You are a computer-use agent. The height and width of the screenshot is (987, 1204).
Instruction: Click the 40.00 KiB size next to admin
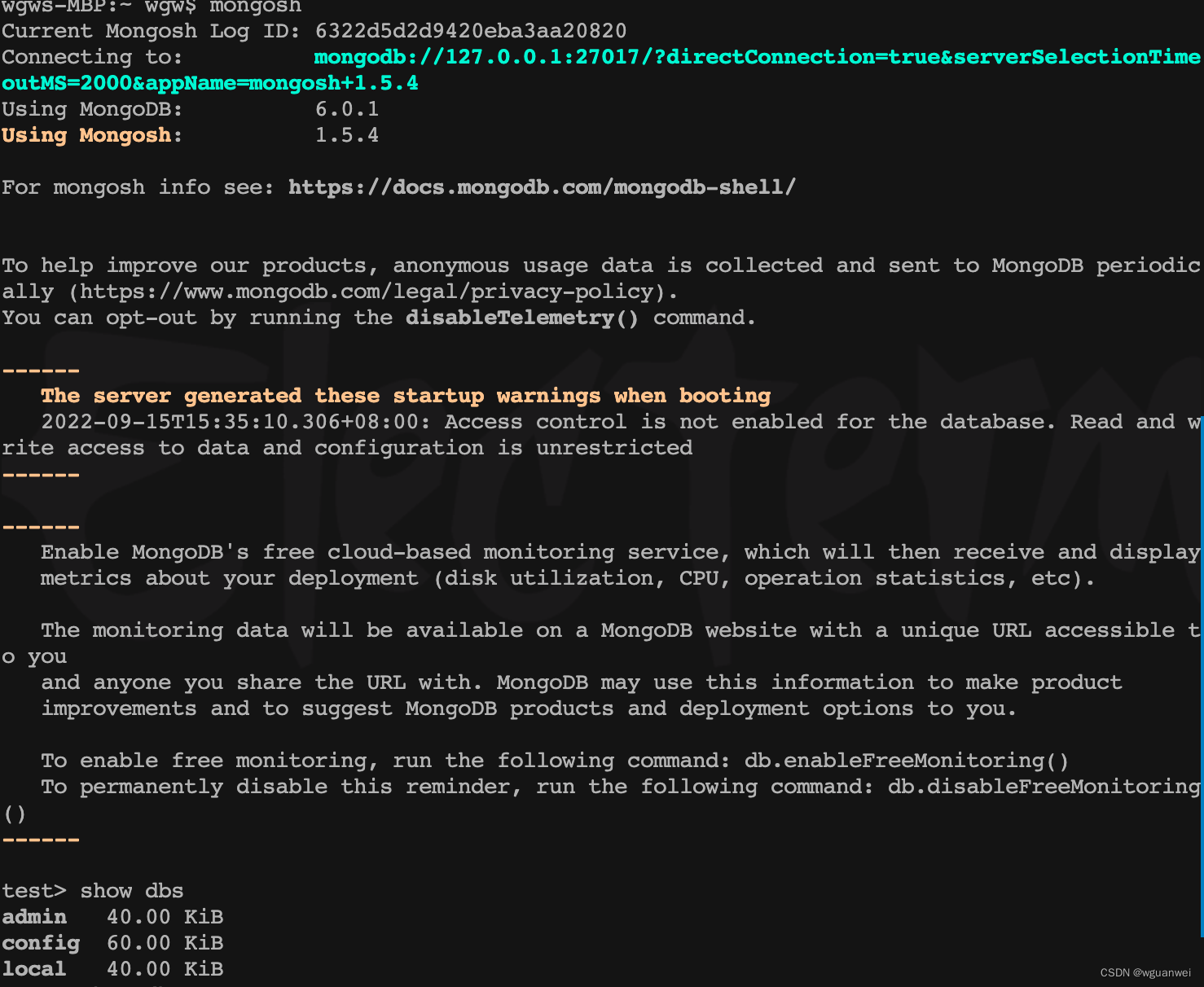click(x=165, y=917)
